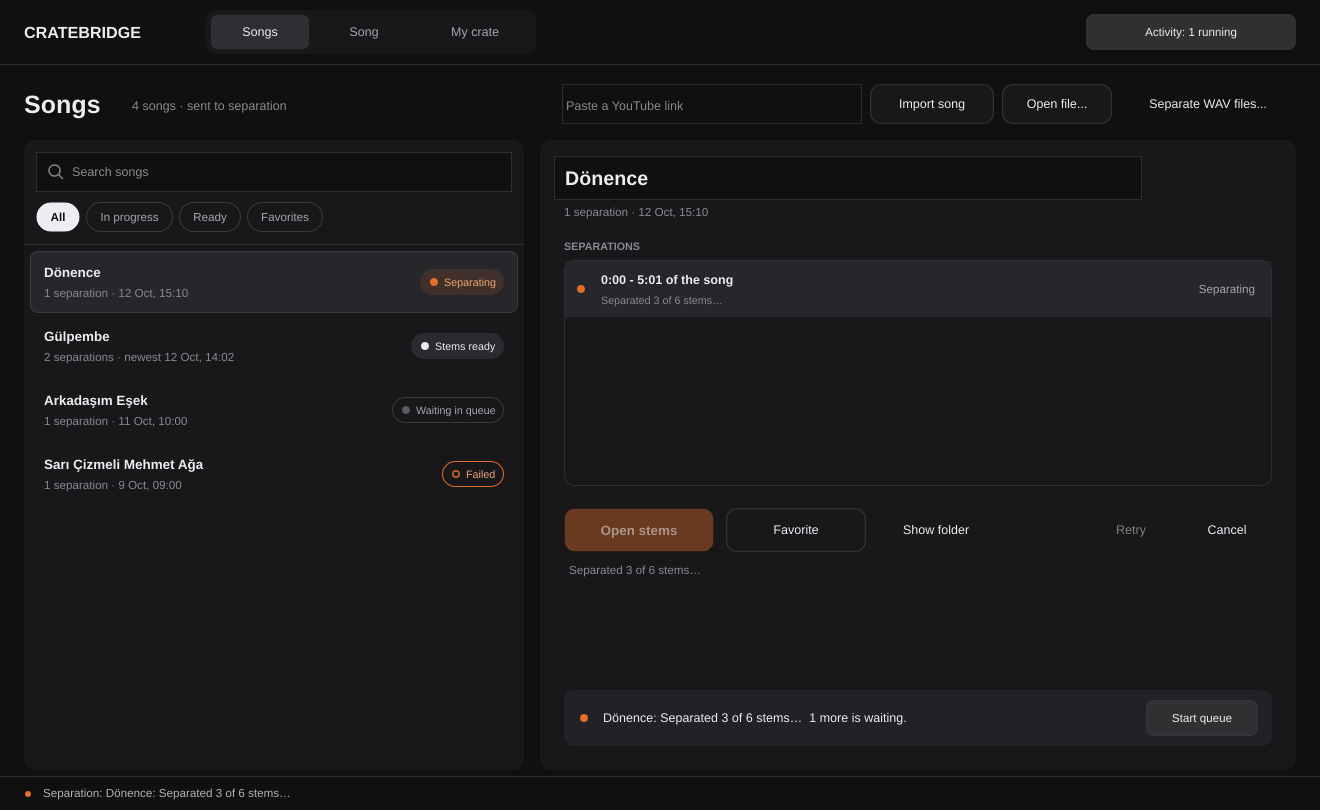Click '2 separations · newest 12 Oct, 14:02' text
Viewport: 1320px width, 810px height.
pos(139,357)
